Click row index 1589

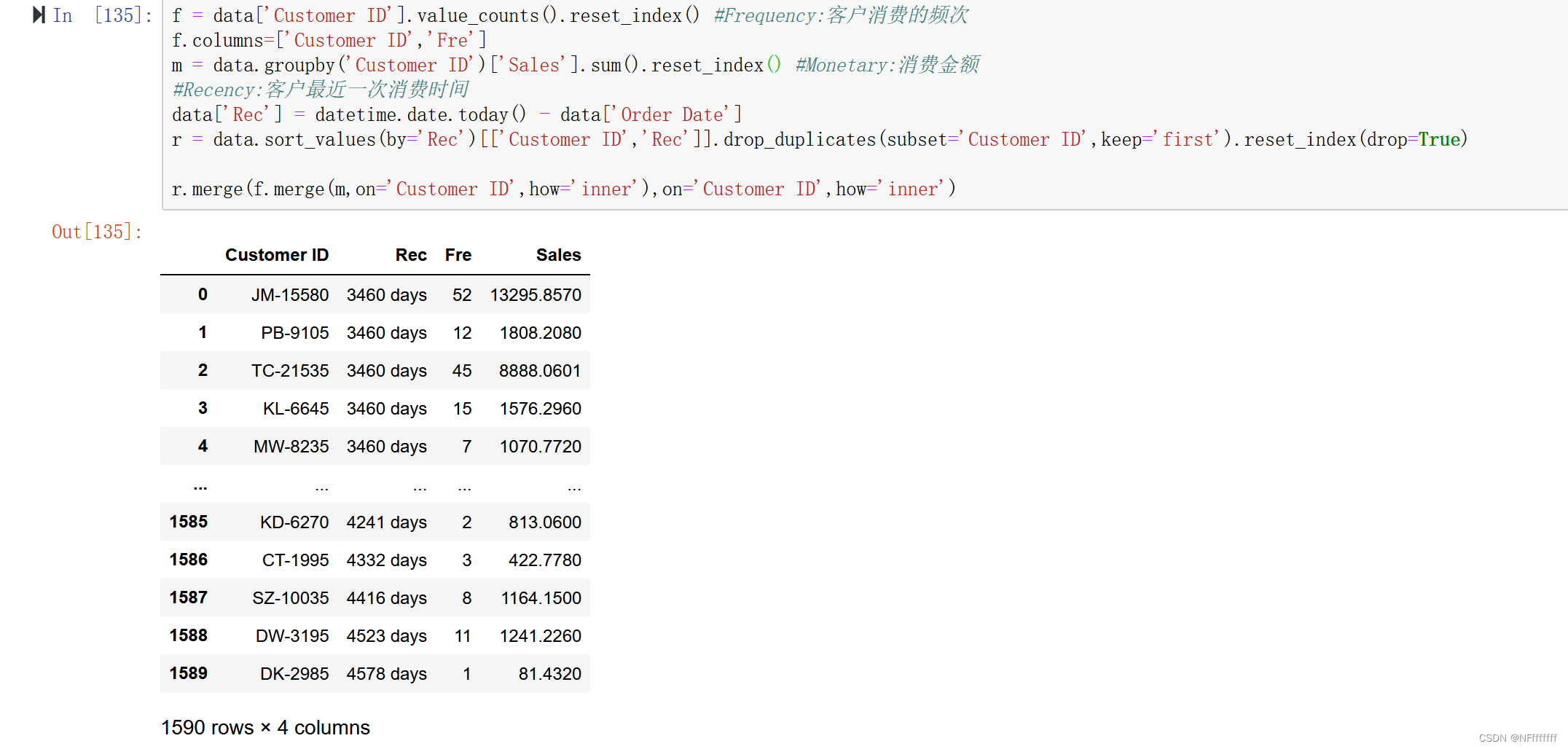(x=189, y=673)
